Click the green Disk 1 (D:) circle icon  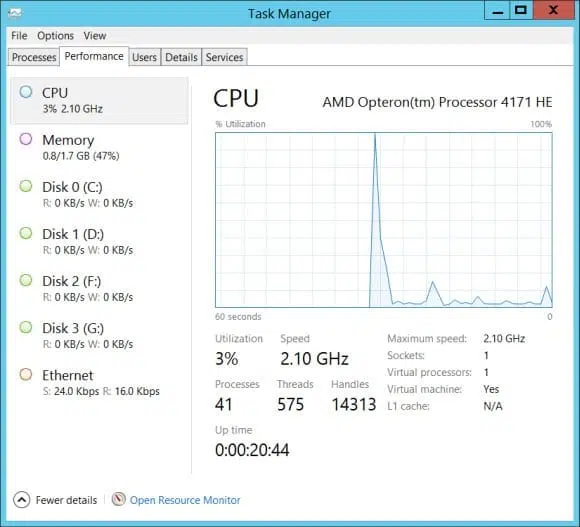[26, 233]
